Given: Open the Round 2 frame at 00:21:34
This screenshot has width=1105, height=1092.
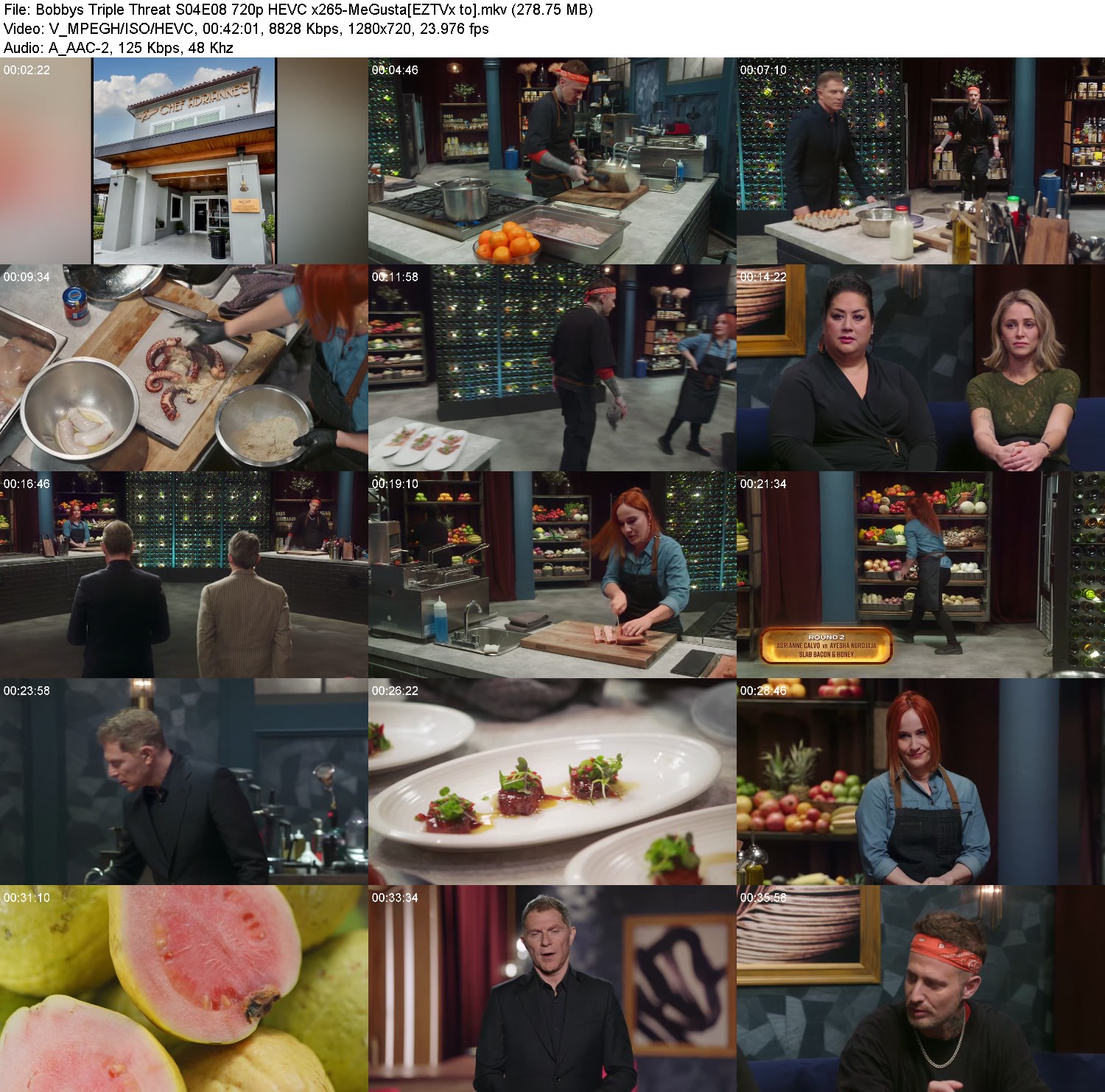Looking at the screenshot, I should point(921,575).
